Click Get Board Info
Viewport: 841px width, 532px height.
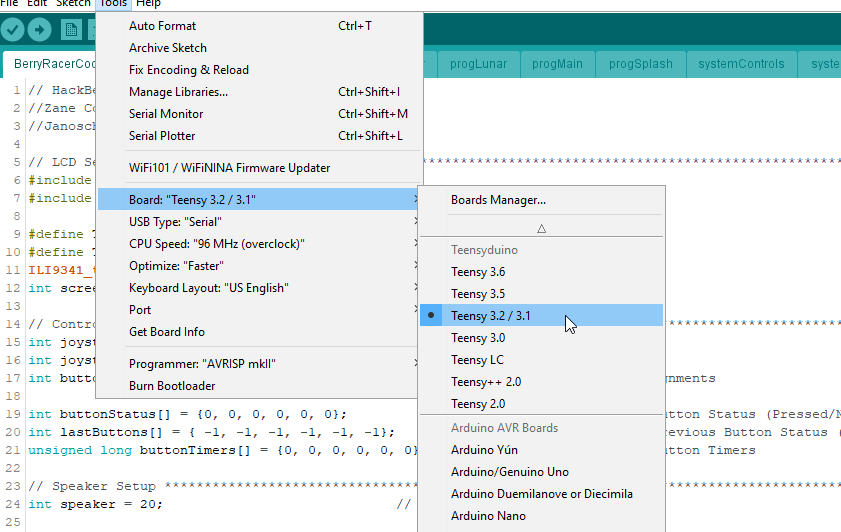pos(257,331)
